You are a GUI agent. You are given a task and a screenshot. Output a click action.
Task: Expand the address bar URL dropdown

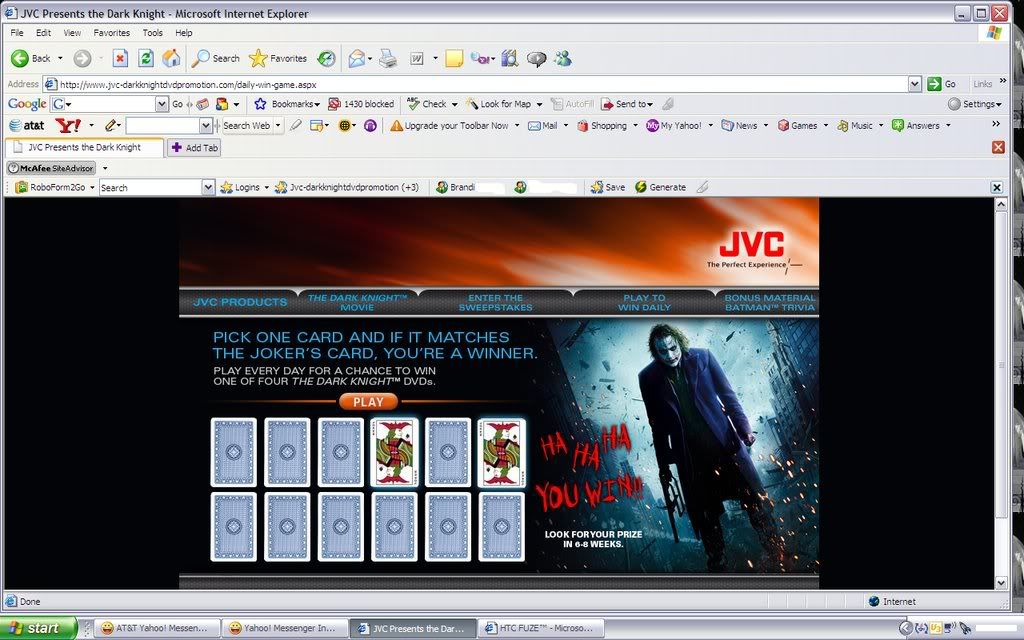[x=914, y=84]
